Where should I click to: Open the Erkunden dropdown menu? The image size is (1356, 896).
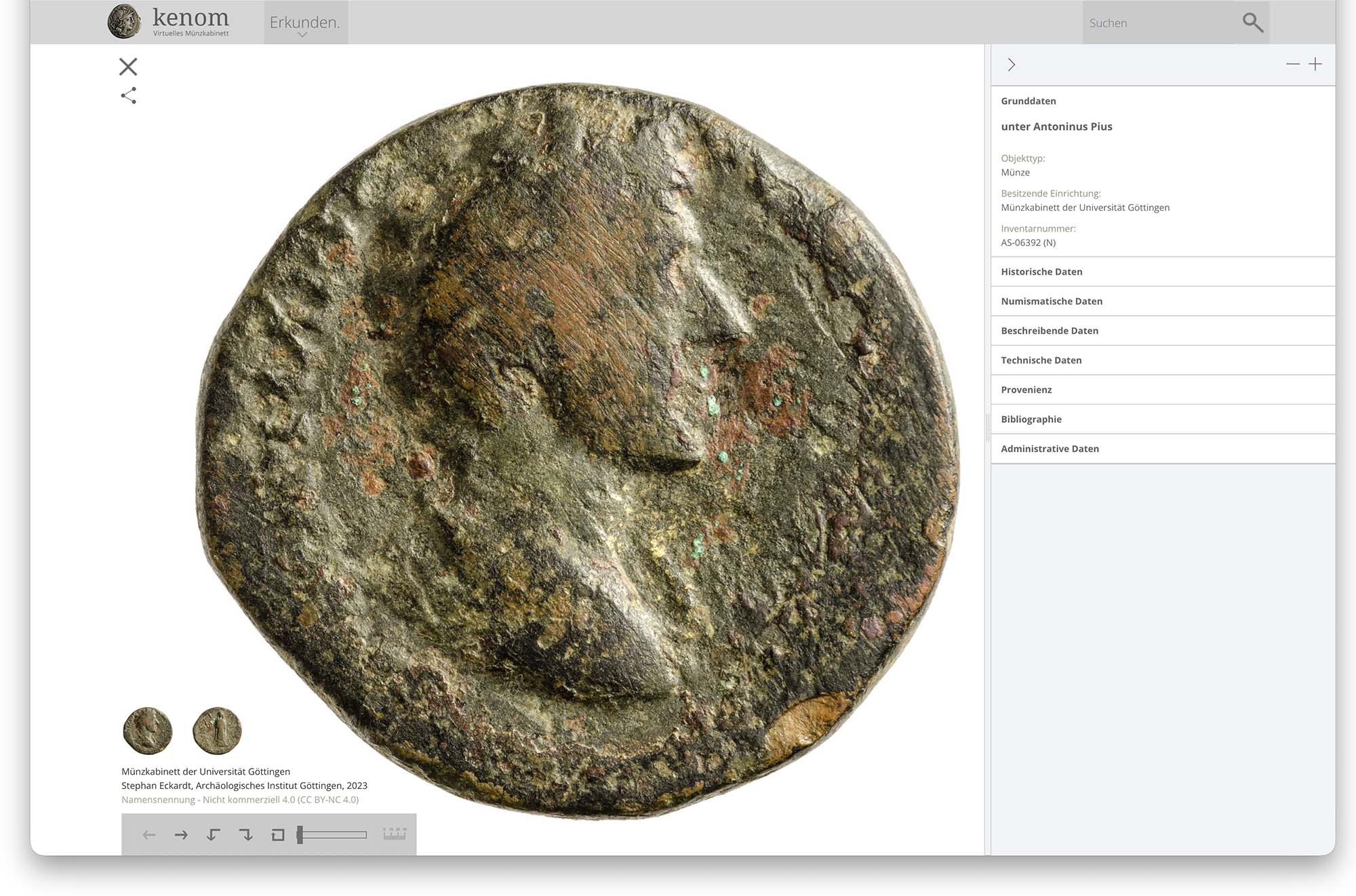[305, 24]
